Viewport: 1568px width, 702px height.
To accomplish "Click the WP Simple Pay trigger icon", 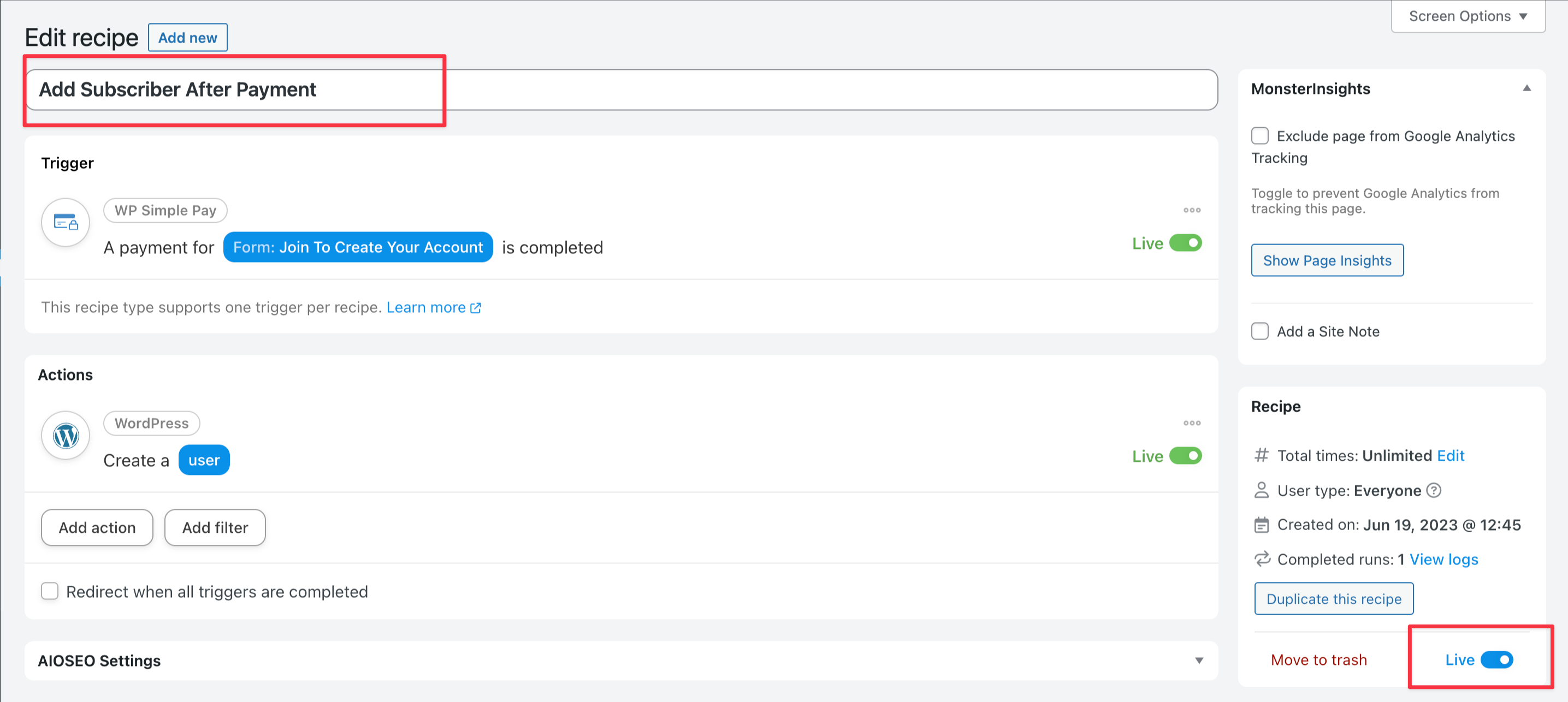I will (66, 223).
